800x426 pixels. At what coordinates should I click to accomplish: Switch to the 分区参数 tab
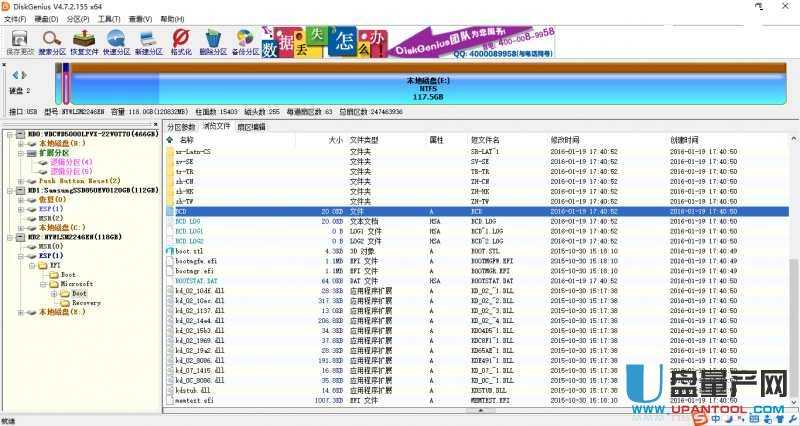pyautogui.click(x=182, y=127)
